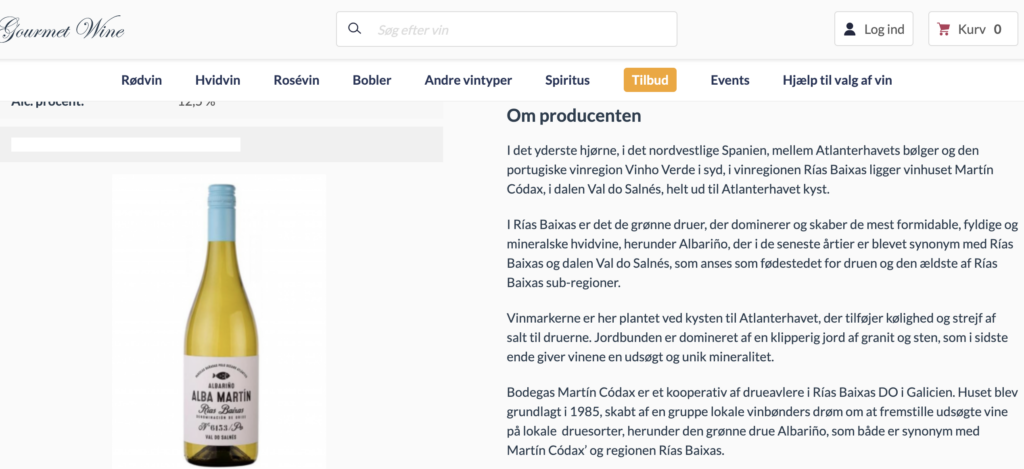Open the Rødvin menu

tap(142, 80)
